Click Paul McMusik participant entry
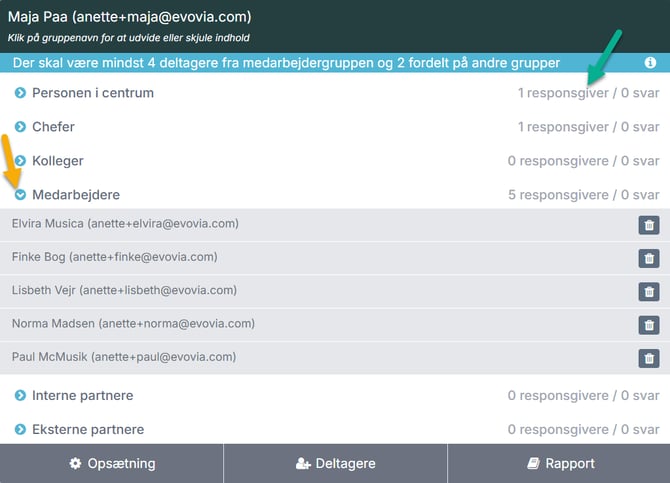670x483 pixels. click(x=125, y=357)
